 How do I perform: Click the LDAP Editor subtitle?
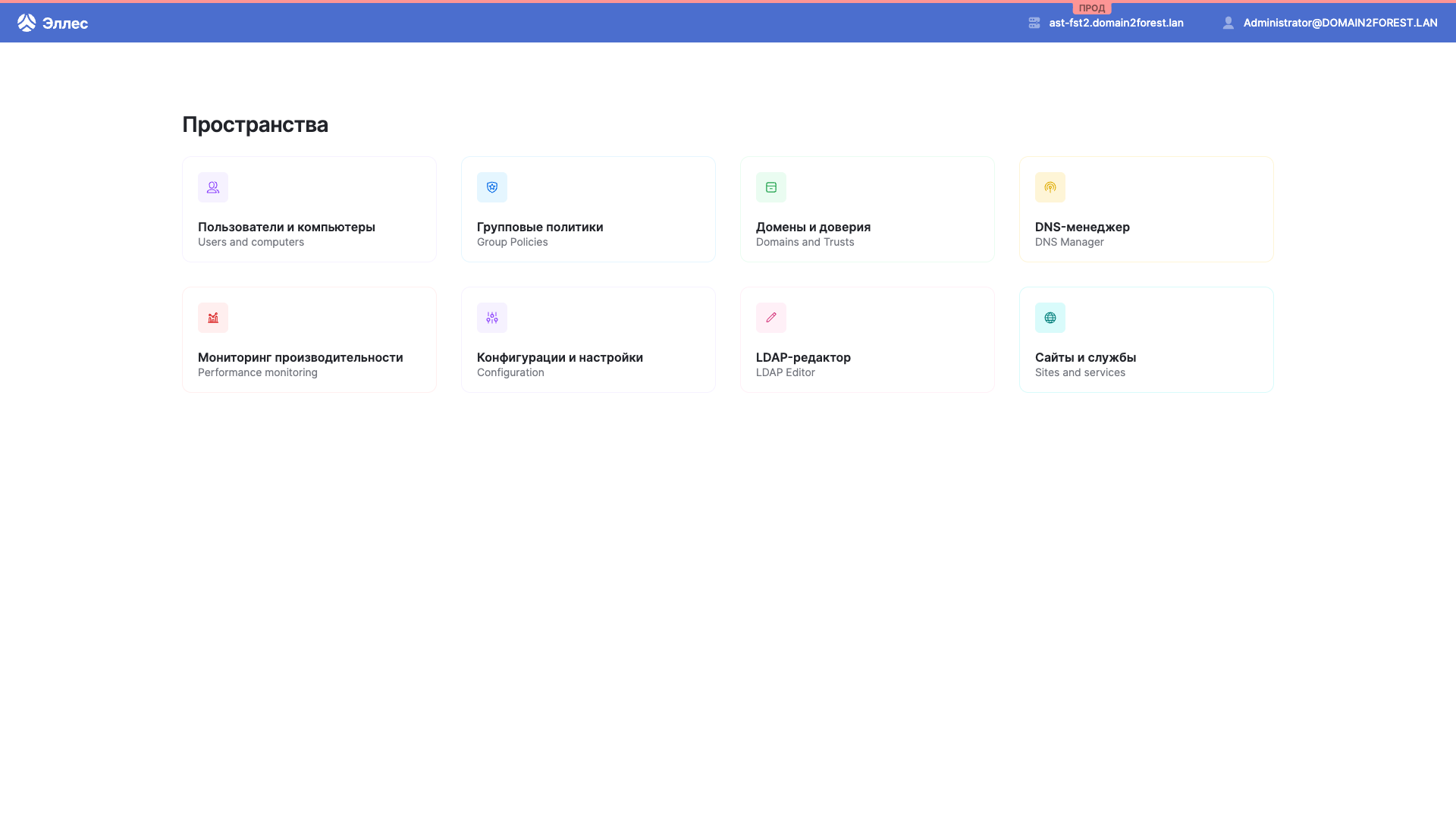[786, 372]
